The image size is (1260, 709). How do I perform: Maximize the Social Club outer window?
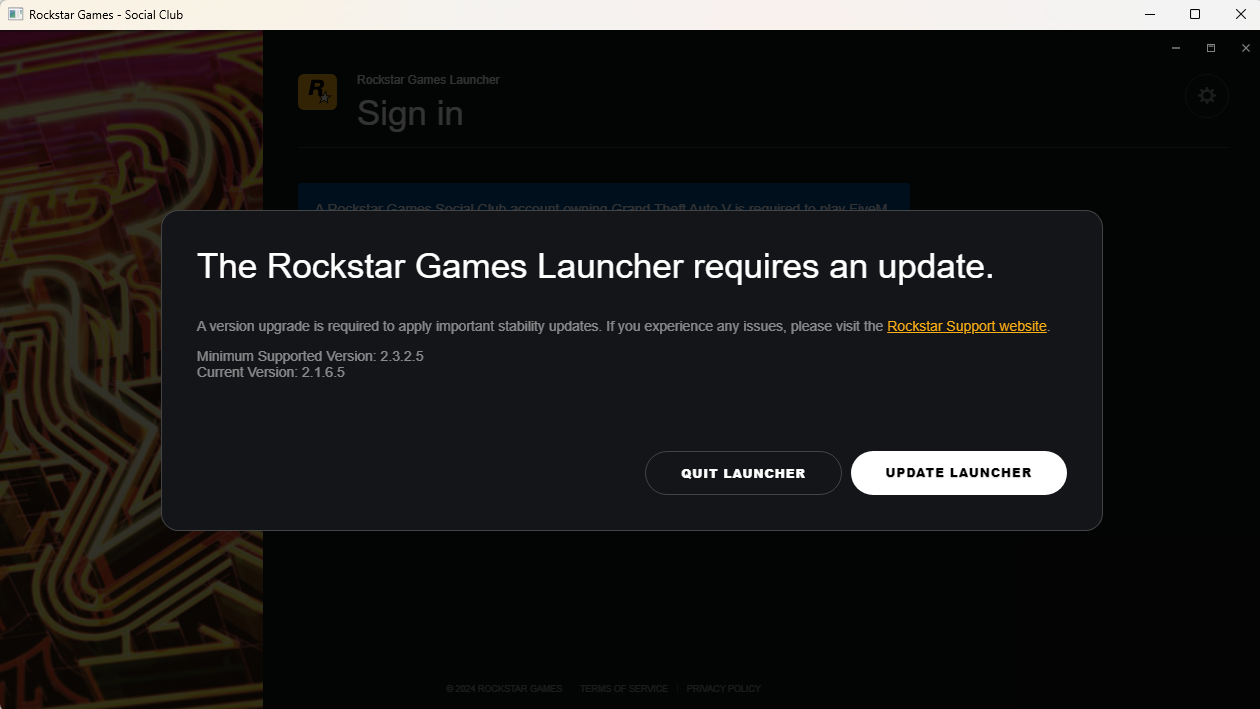pyautogui.click(x=1195, y=14)
